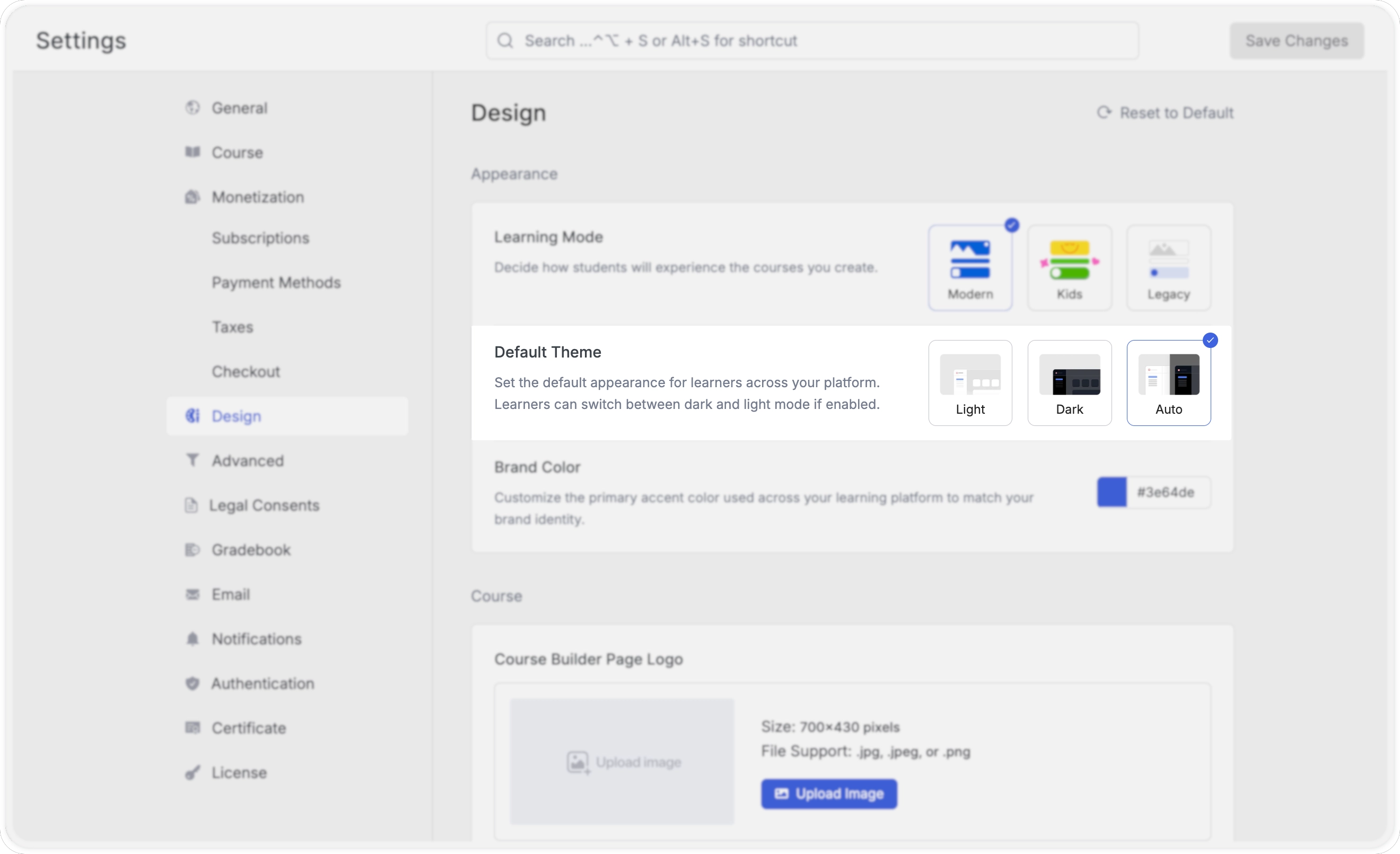Click the Monetization icon in sidebar
This screenshot has width=1400, height=854.
click(x=192, y=197)
